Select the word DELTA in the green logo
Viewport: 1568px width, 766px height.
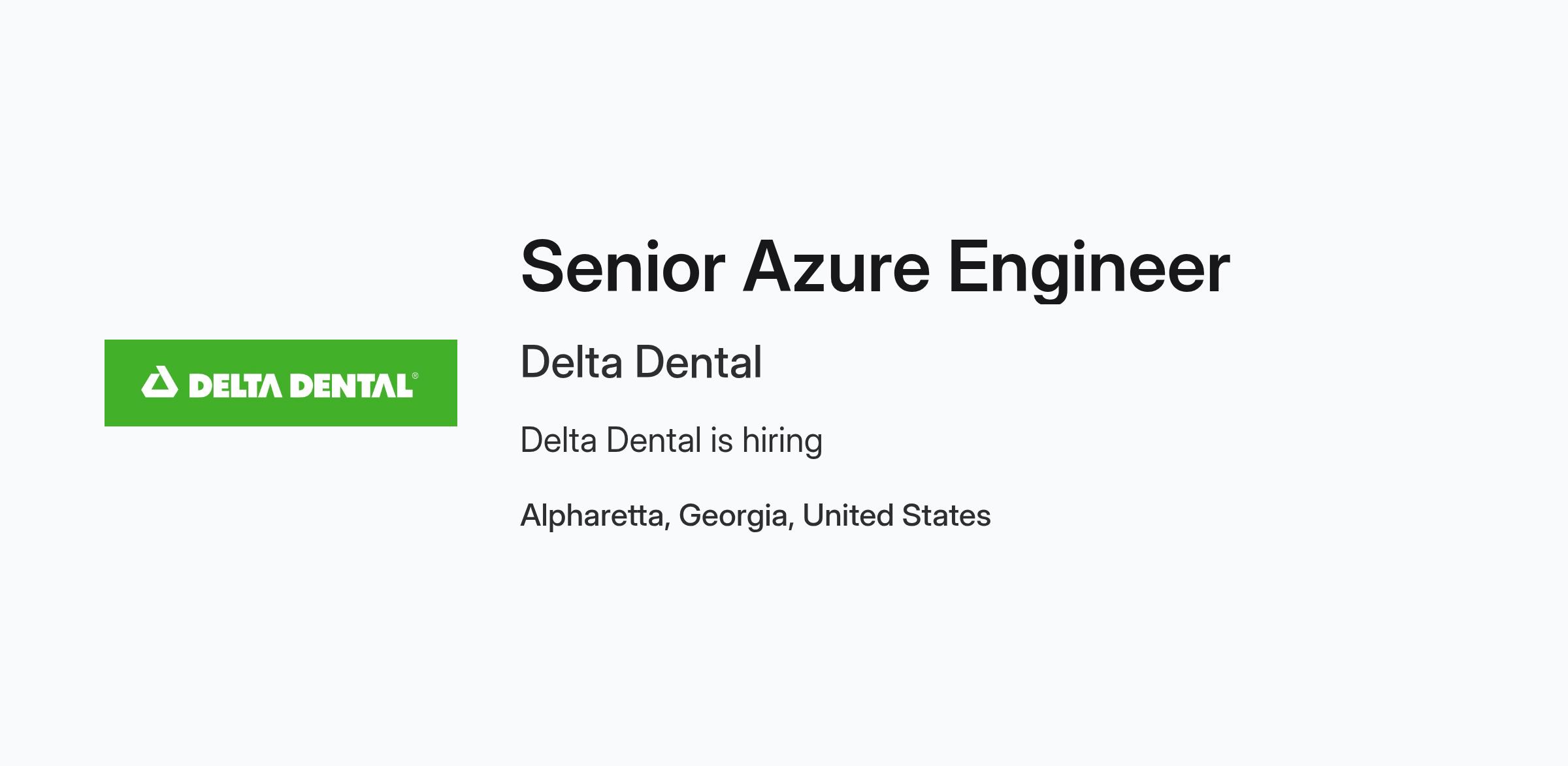pyautogui.click(x=235, y=385)
